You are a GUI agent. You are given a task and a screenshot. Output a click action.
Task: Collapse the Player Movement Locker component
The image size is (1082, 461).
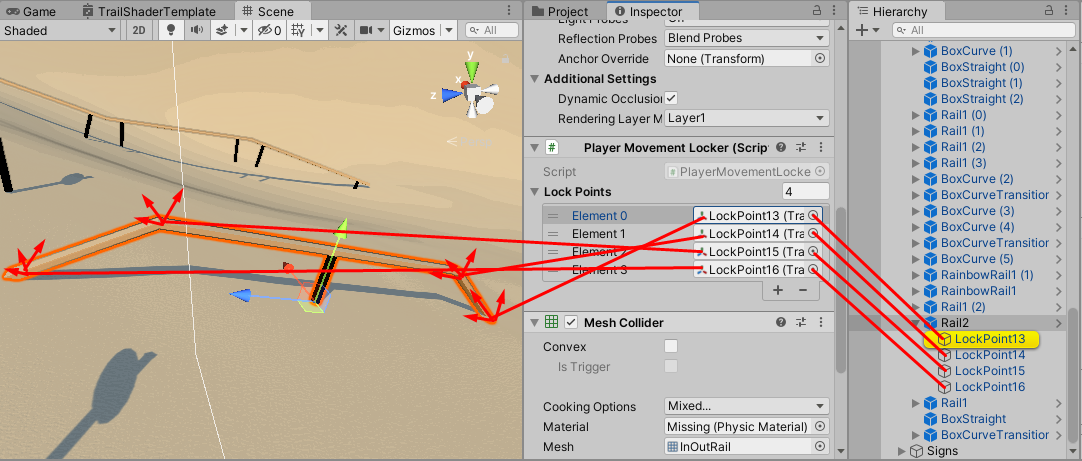click(534, 147)
